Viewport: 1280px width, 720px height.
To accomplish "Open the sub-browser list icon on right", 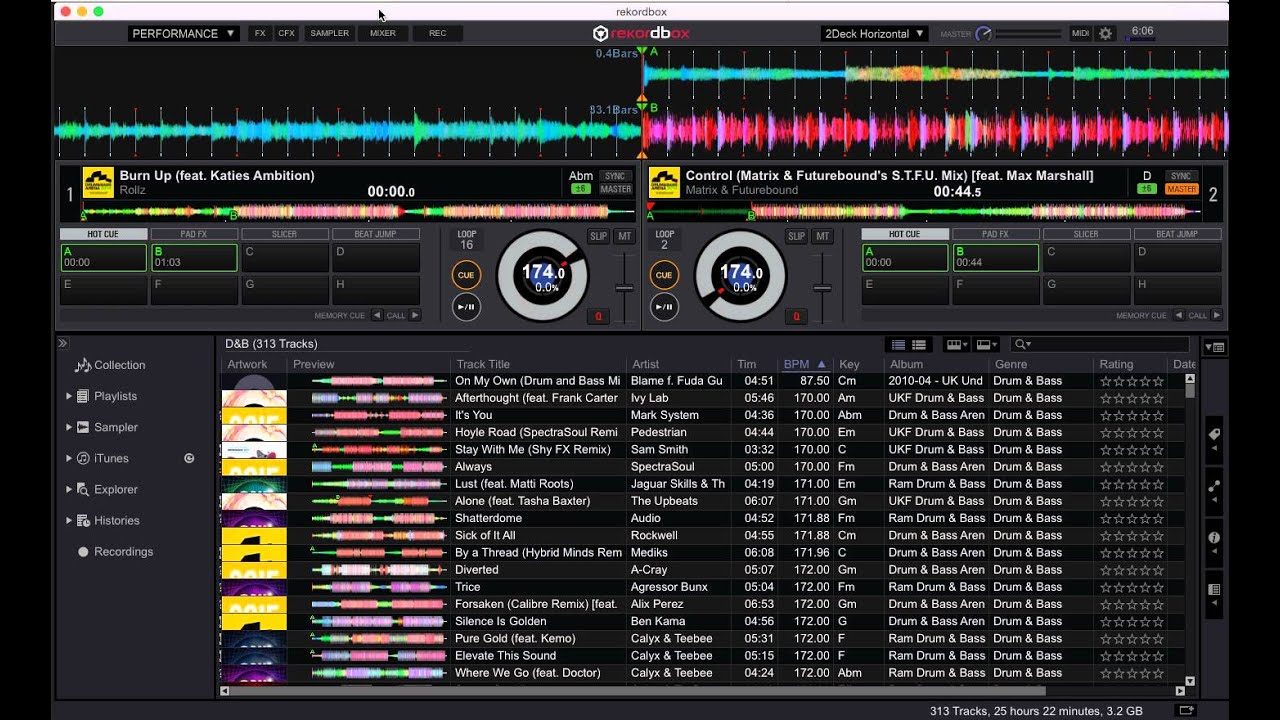I will [1214, 590].
